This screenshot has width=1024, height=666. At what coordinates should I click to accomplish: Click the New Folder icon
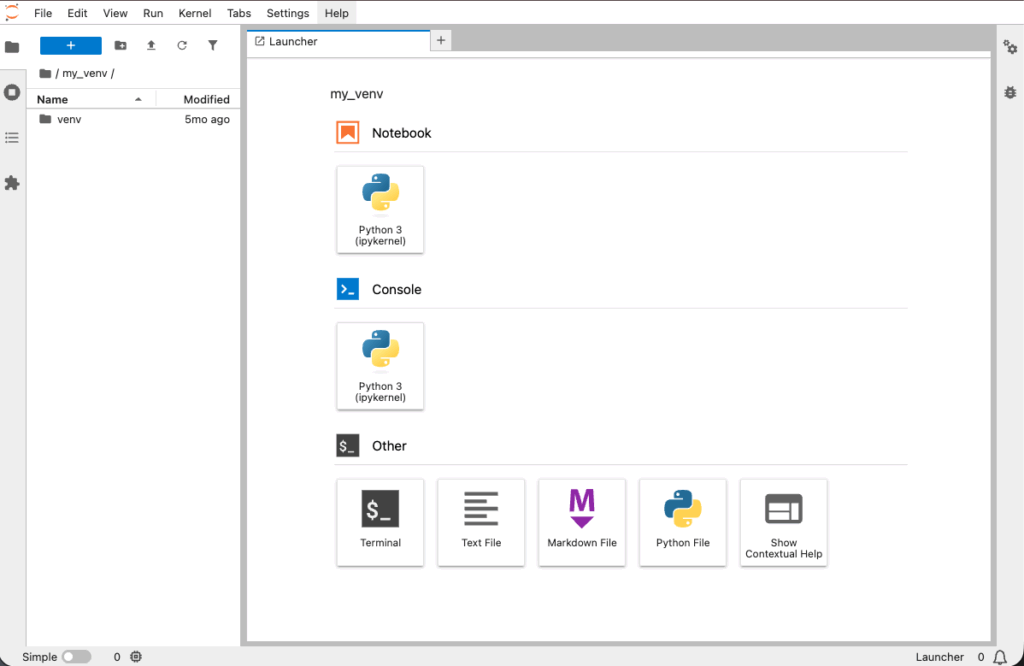(120, 45)
